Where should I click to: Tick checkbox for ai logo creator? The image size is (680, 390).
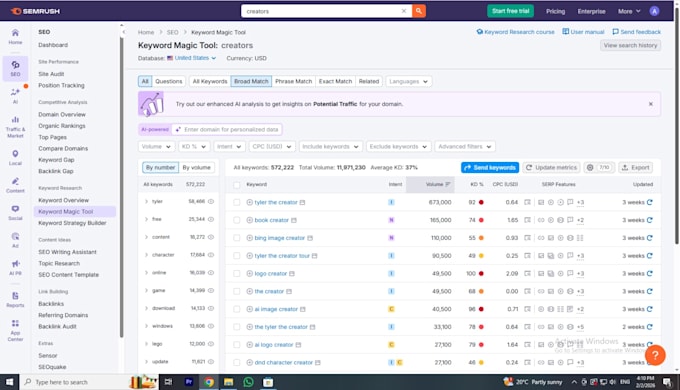click(x=236, y=344)
